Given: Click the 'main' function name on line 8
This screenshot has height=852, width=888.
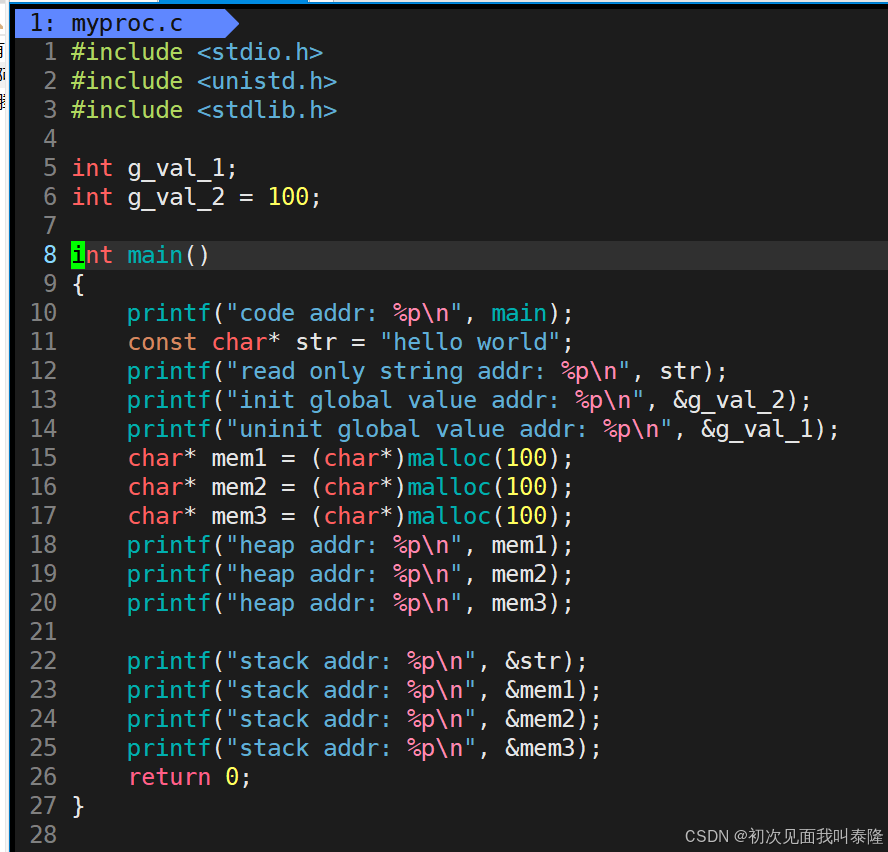Looking at the screenshot, I should tap(155, 255).
